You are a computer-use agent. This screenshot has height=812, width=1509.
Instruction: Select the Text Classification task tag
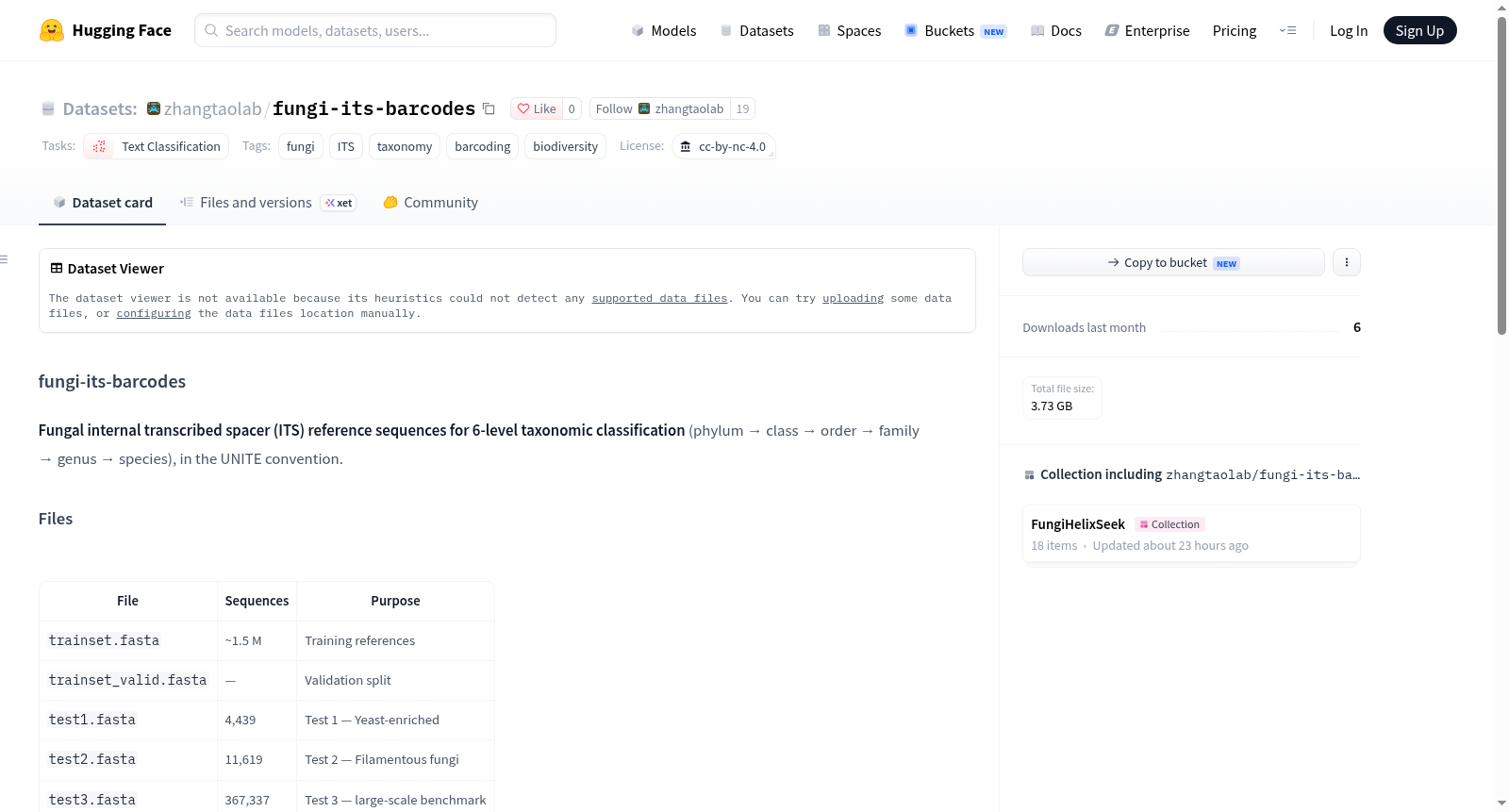point(157,146)
